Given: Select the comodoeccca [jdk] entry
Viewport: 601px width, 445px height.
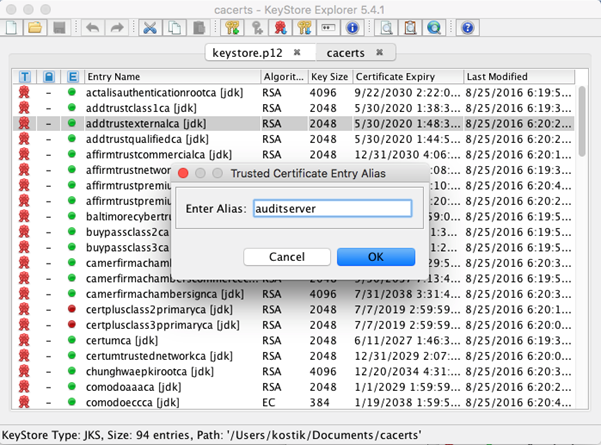Looking at the screenshot, I should pos(293,402).
